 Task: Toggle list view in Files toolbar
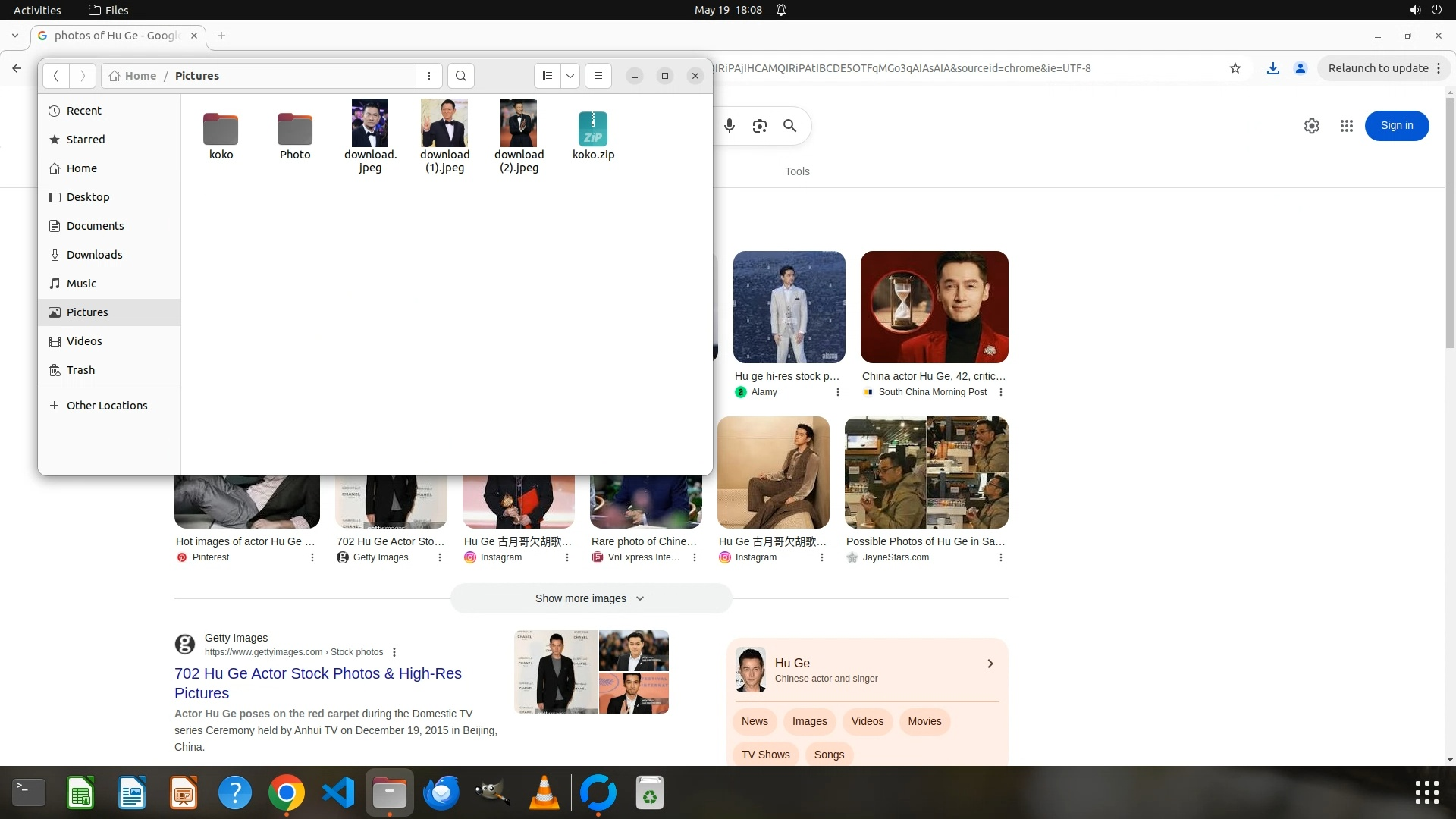(548, 76)
